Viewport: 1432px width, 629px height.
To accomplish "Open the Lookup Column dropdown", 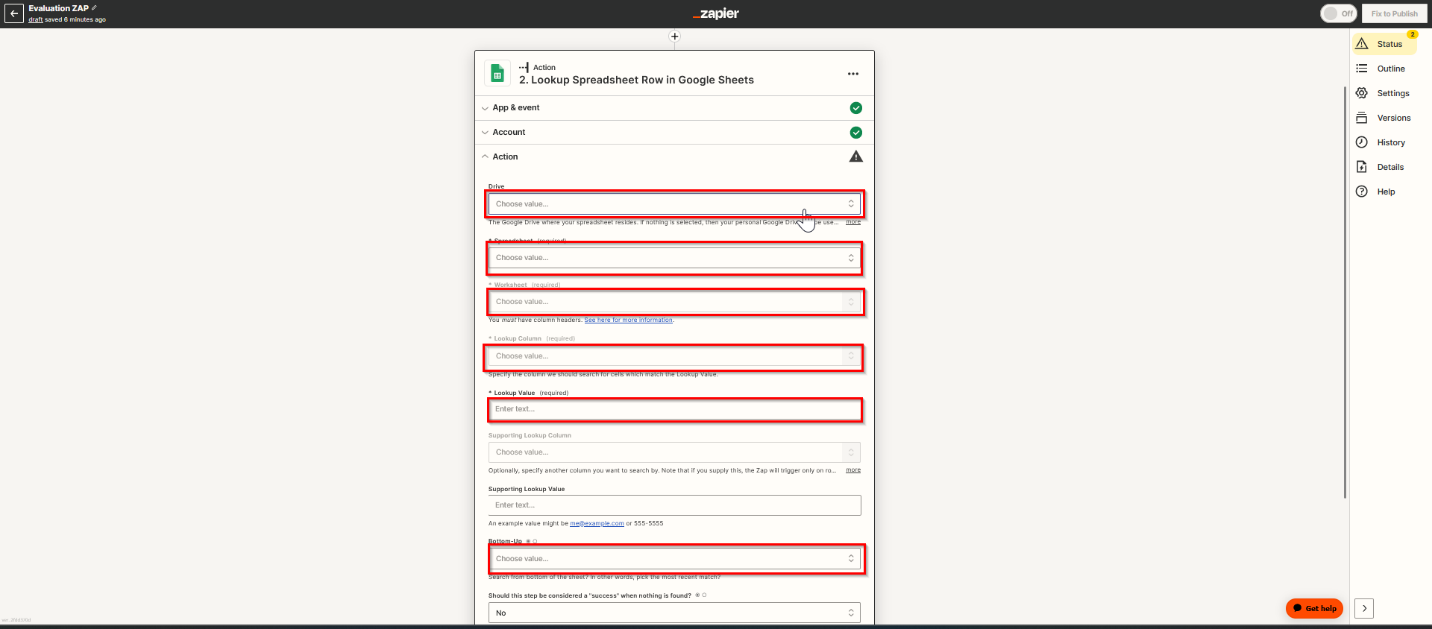I will 674,356.
